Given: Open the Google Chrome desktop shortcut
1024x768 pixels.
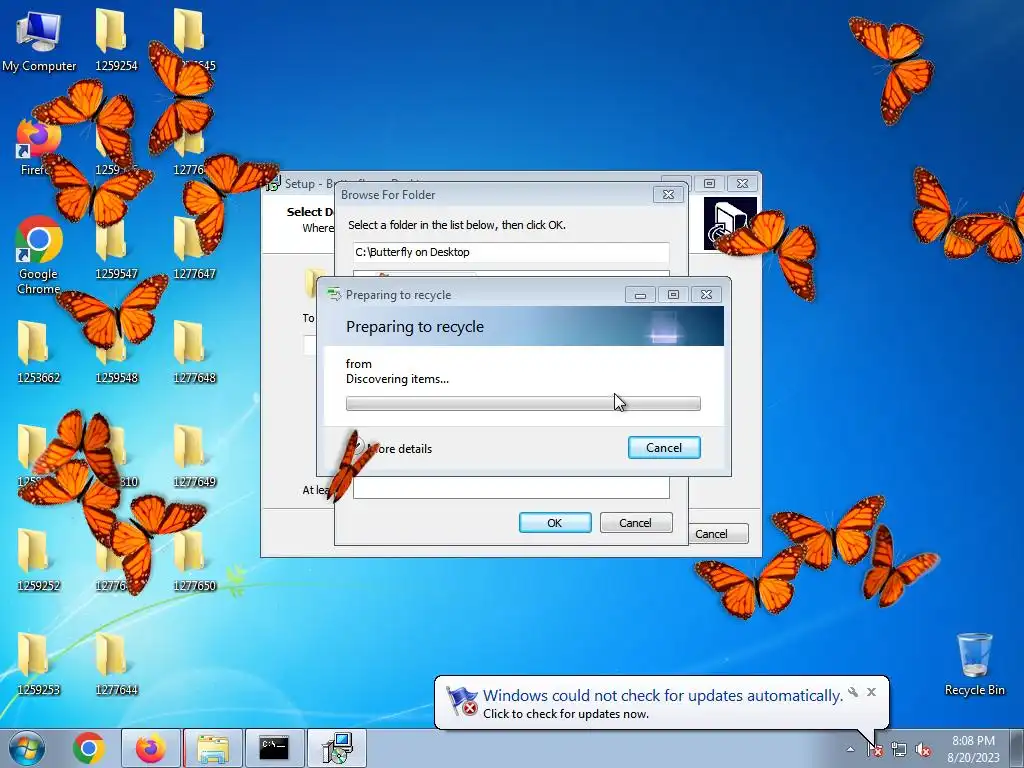Looking at the screenshot, I should point(39,253).
